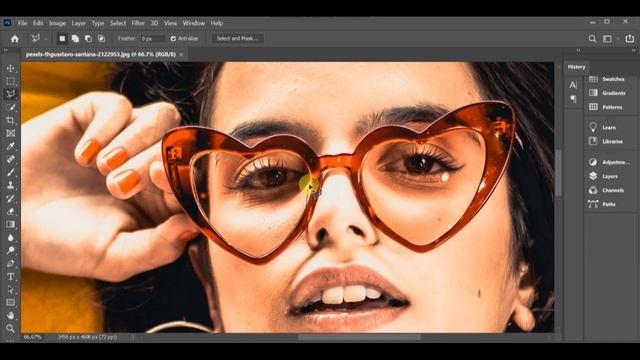Close the pexels jpg document tab

pyautogui.click(x=181, y=54)
